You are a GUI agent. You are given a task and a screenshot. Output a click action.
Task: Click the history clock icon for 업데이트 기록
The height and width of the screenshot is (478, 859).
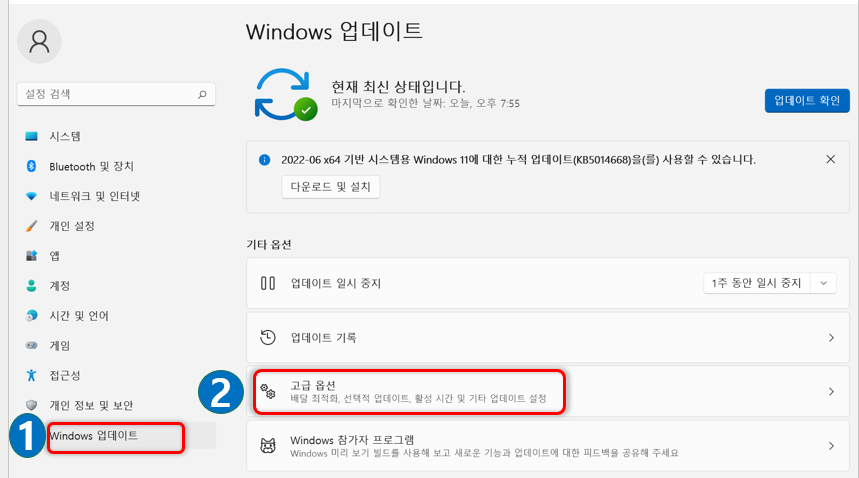click(268, 337)
